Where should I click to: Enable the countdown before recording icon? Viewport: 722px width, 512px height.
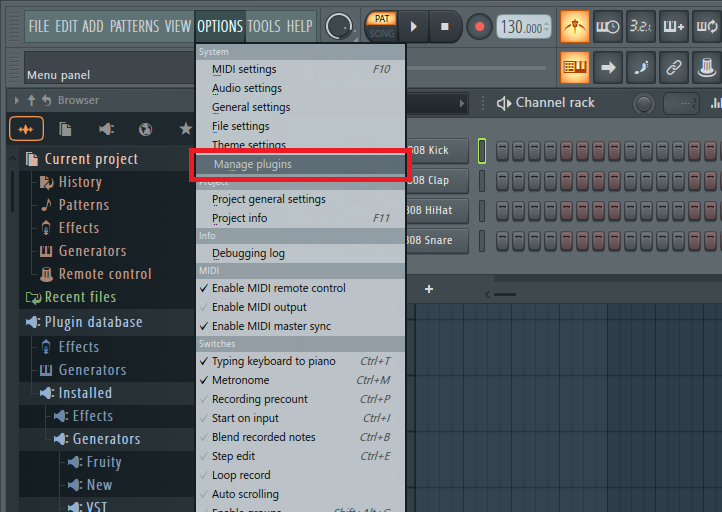[x=641, y=27]
